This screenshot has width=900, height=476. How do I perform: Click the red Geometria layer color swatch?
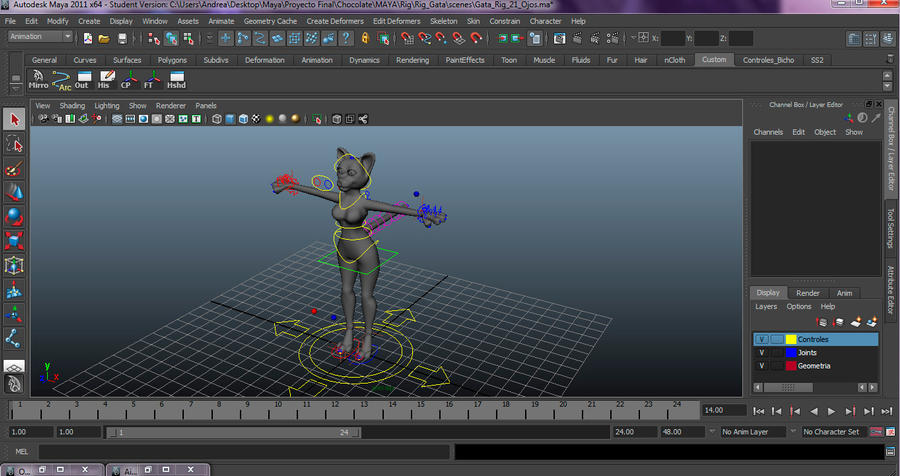click(791, 366)
